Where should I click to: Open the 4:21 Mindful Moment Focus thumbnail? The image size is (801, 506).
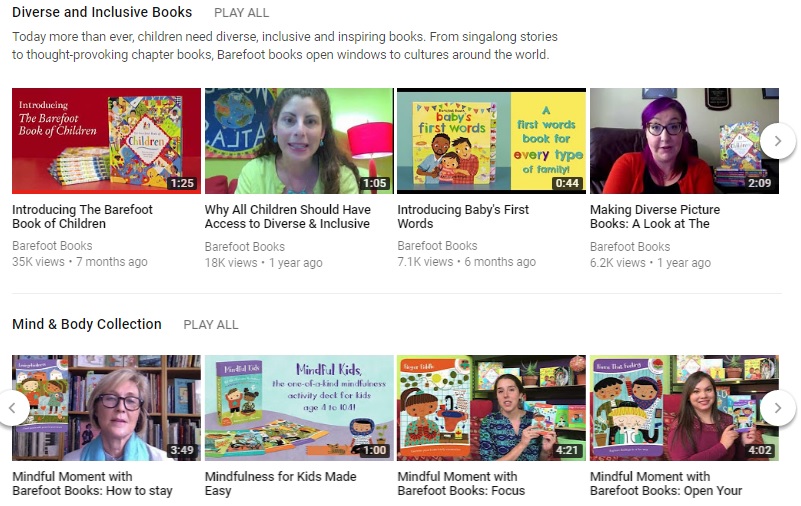pos(491,408)
